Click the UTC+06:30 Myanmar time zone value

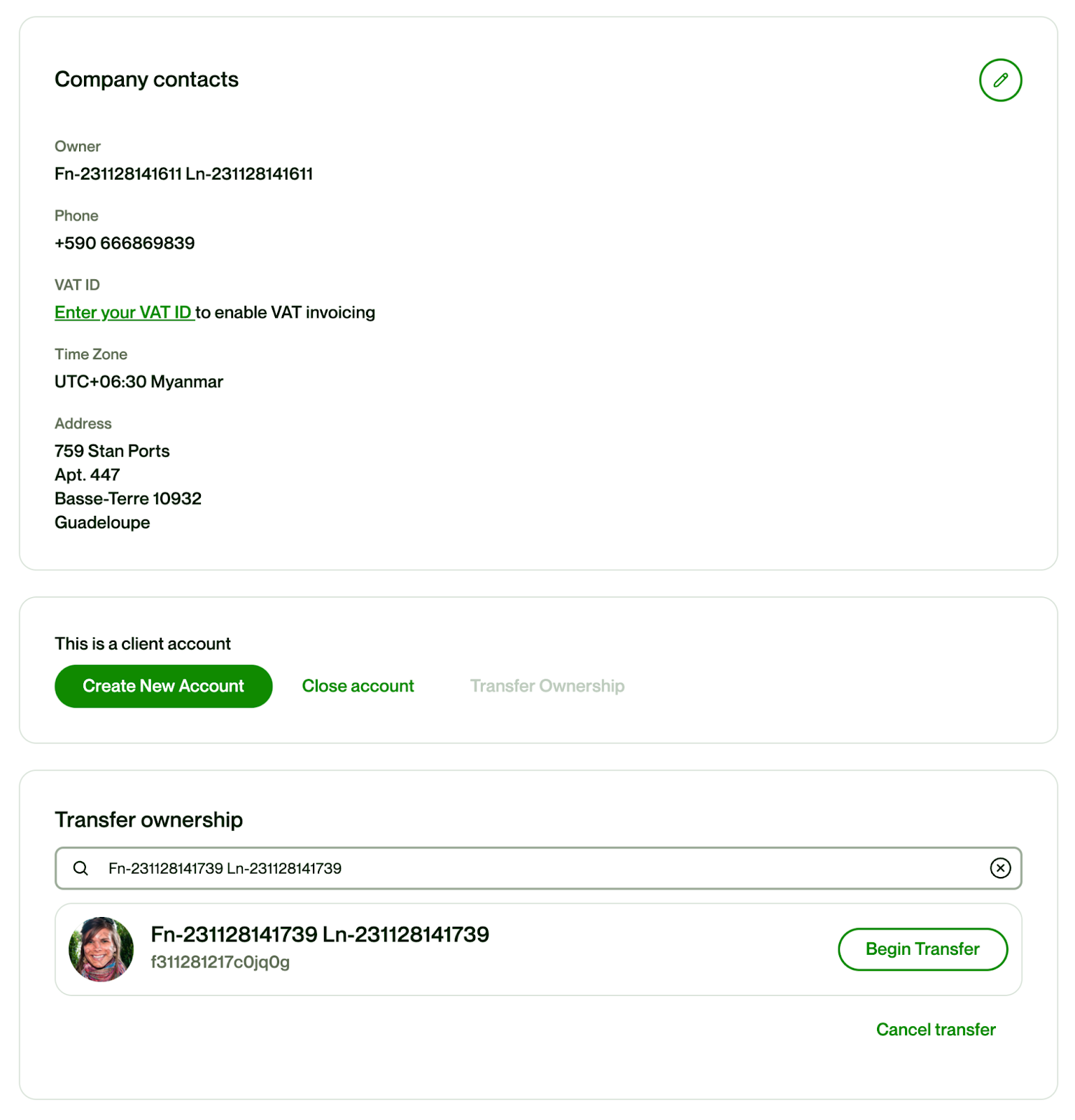click(x=139, y=381)
